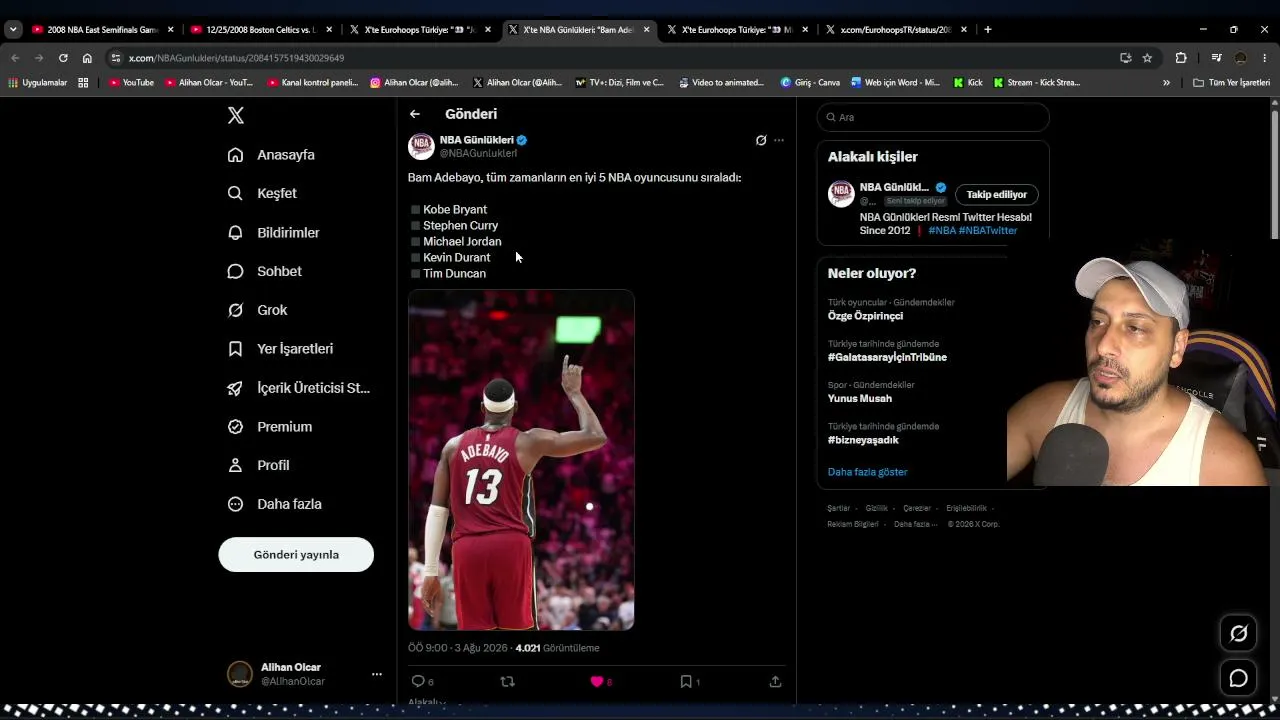The width and height of the screenshot is (1280, 720).
Task: Open account menu dots beside Alihan Olcar
Action: pyautogui.click(x=377, y=674)
